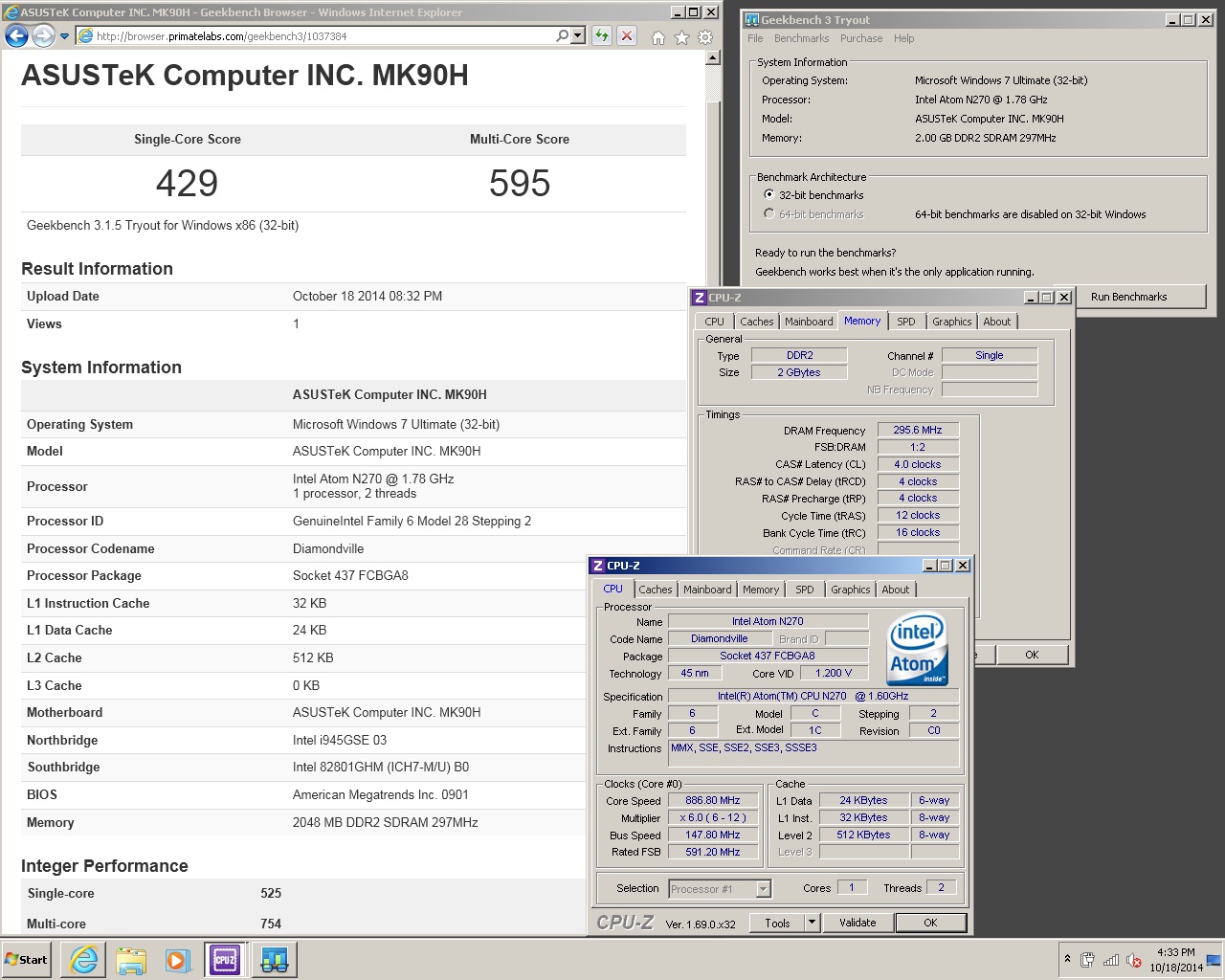Go to the IE home page
This screenshot has width=1225, height=980.
tap(657, 37)
